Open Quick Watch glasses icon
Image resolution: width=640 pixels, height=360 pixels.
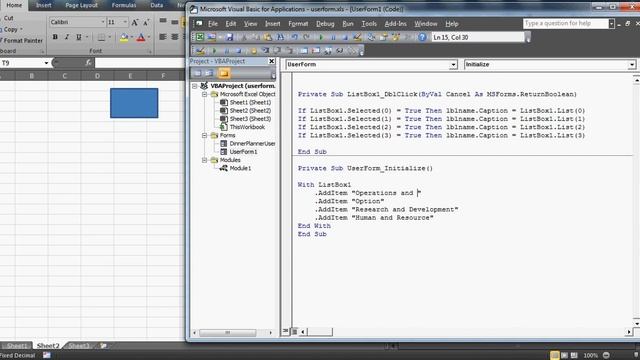(339, 51)
